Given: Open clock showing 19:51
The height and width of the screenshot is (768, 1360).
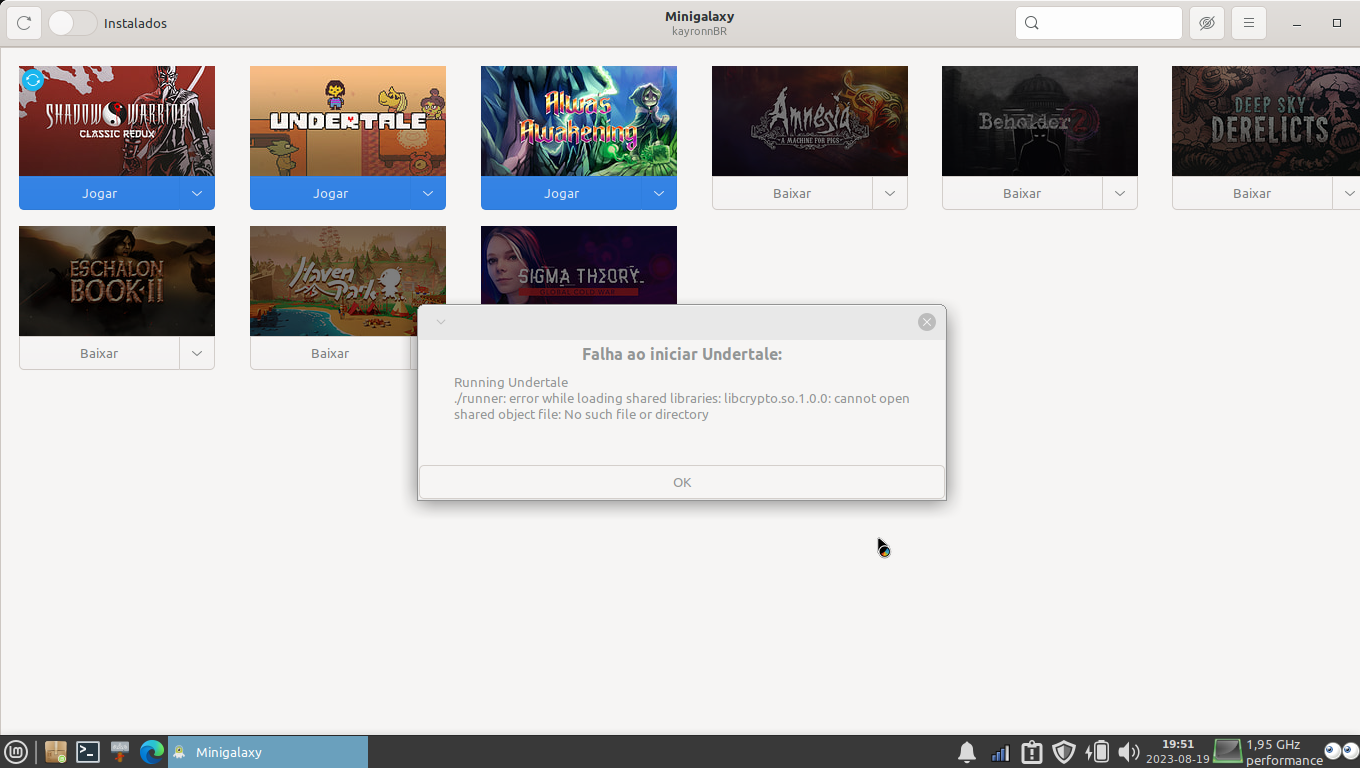Looking at the screenshot, I should tap(1178, 752).
